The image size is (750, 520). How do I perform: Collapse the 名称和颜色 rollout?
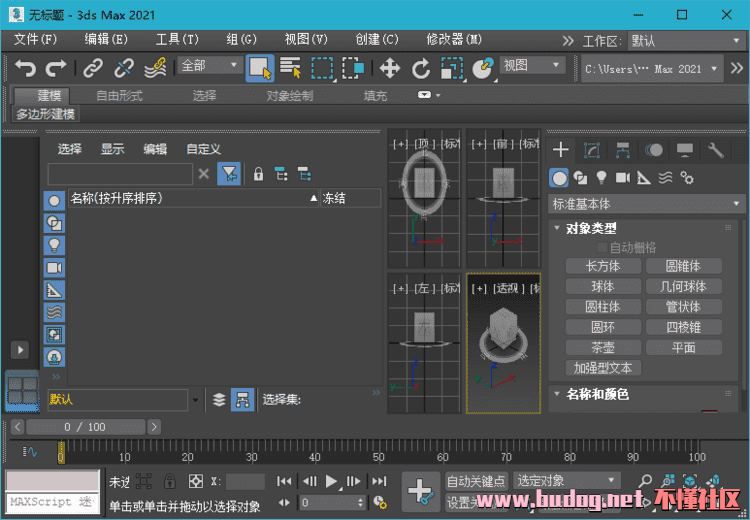[557, 394]
